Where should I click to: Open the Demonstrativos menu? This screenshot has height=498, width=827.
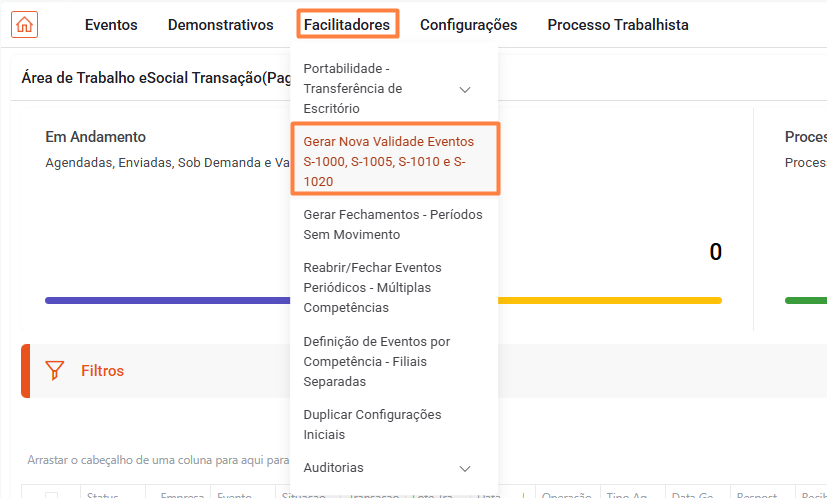[220, 25]
